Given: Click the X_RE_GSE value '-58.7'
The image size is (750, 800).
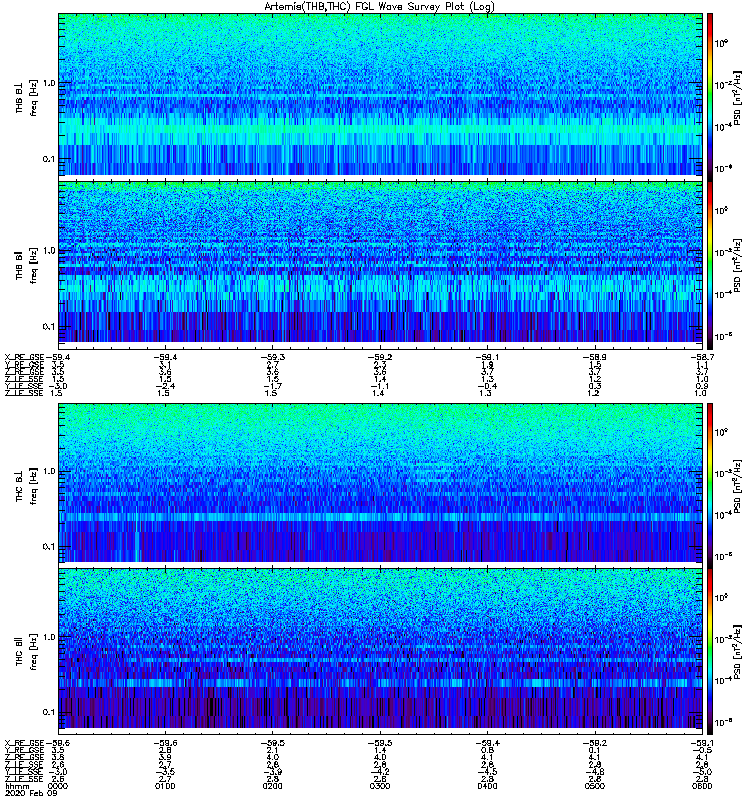Looking at the screenshot, I should [x=702, y=357].
